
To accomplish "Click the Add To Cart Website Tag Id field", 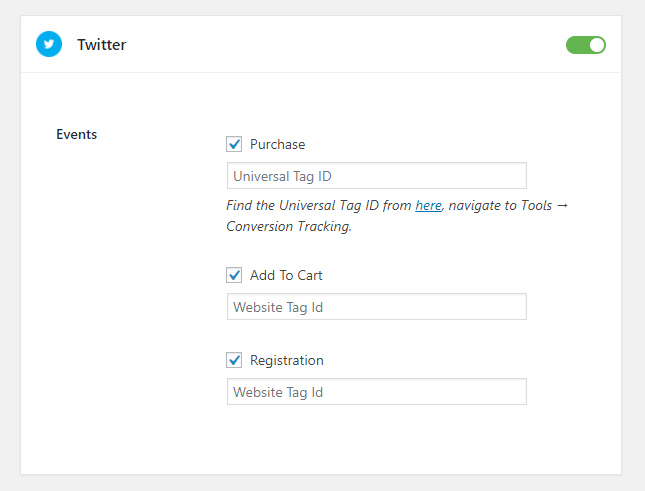I will (377, 306).
